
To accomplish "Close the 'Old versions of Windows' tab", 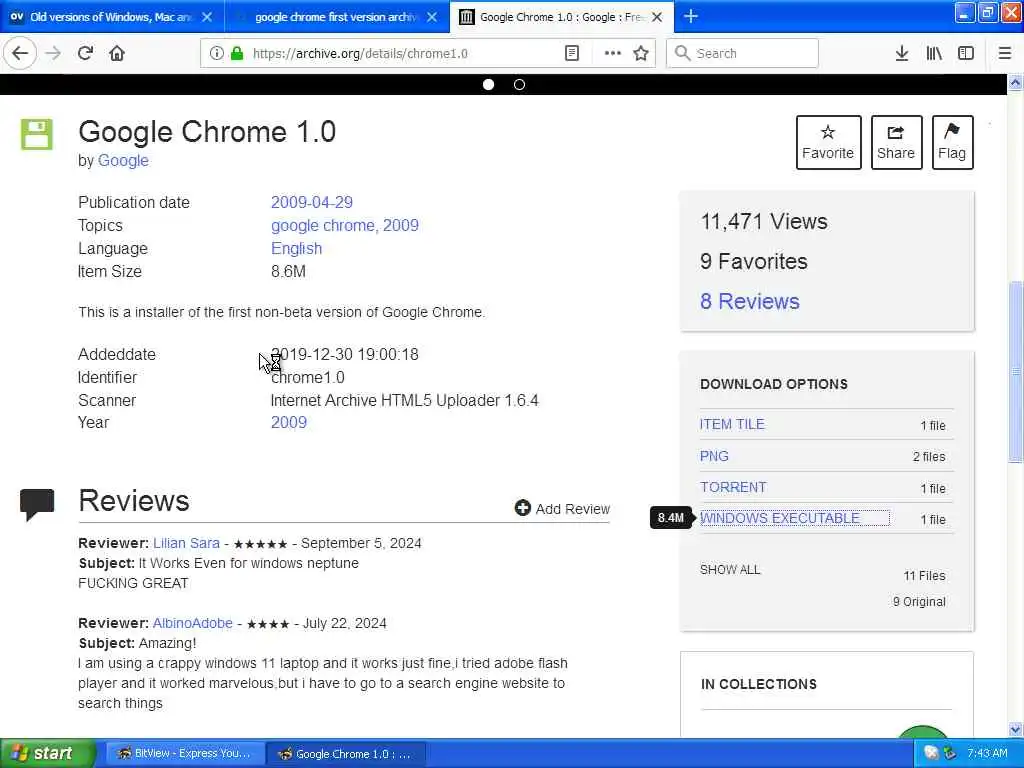I will pos(207,17).
